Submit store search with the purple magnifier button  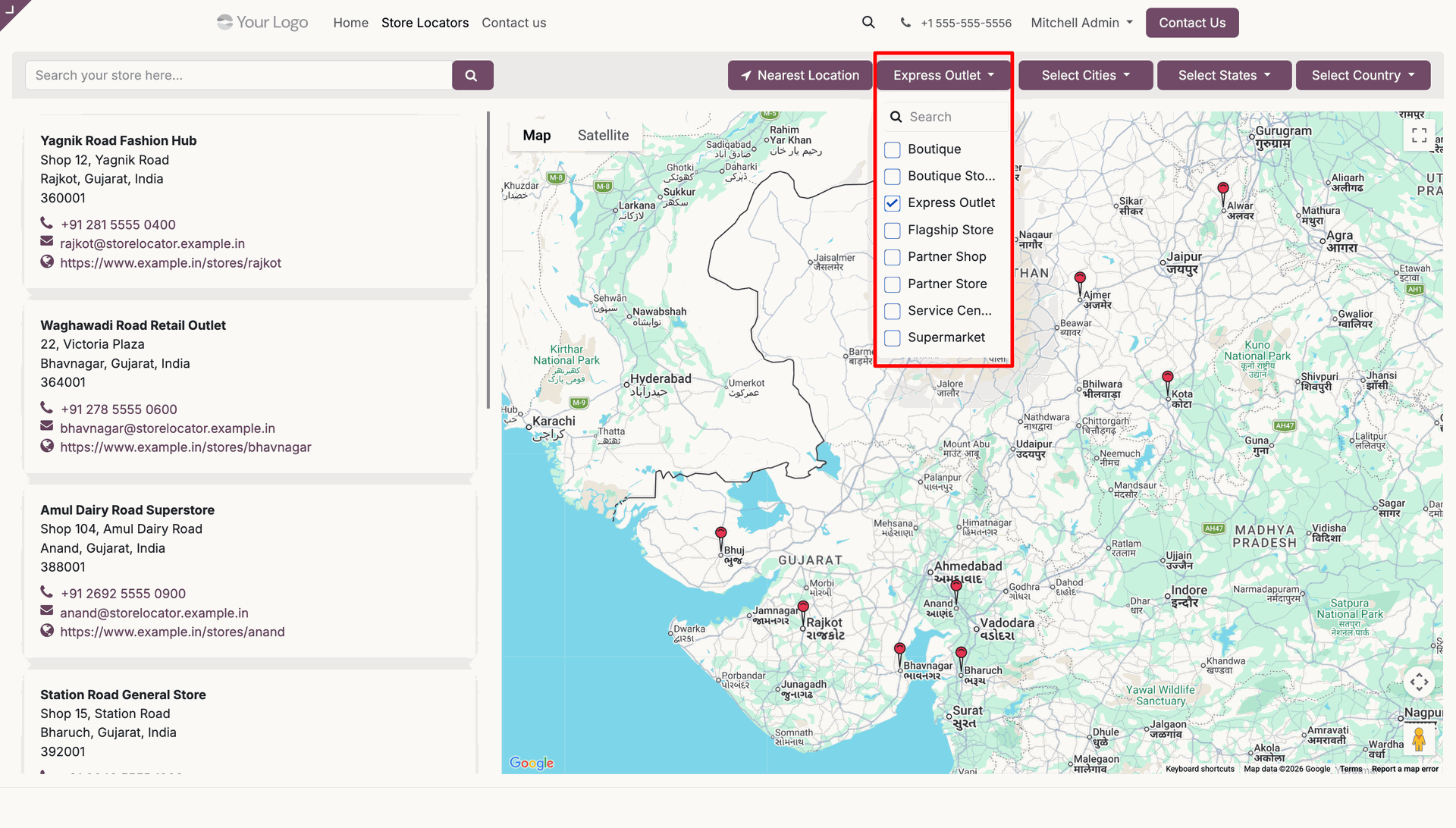[x=472, y=75]
